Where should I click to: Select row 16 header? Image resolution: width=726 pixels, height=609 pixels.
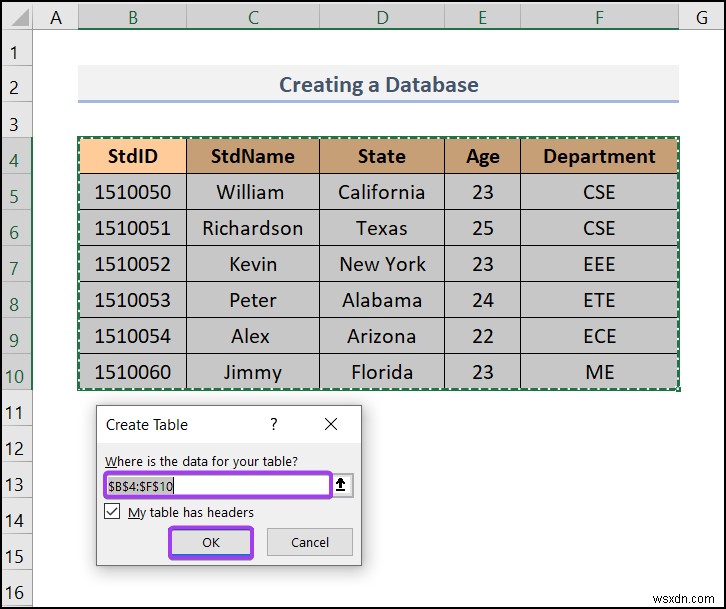(17, 588)
